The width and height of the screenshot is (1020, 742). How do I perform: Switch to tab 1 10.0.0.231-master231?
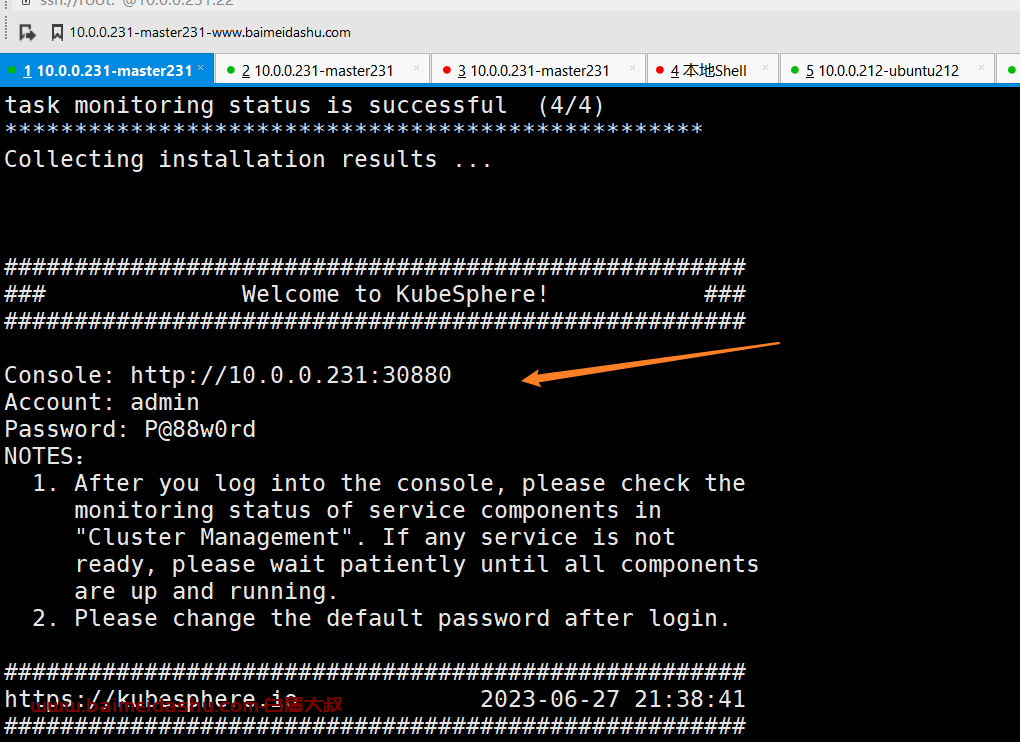(107, 70)
